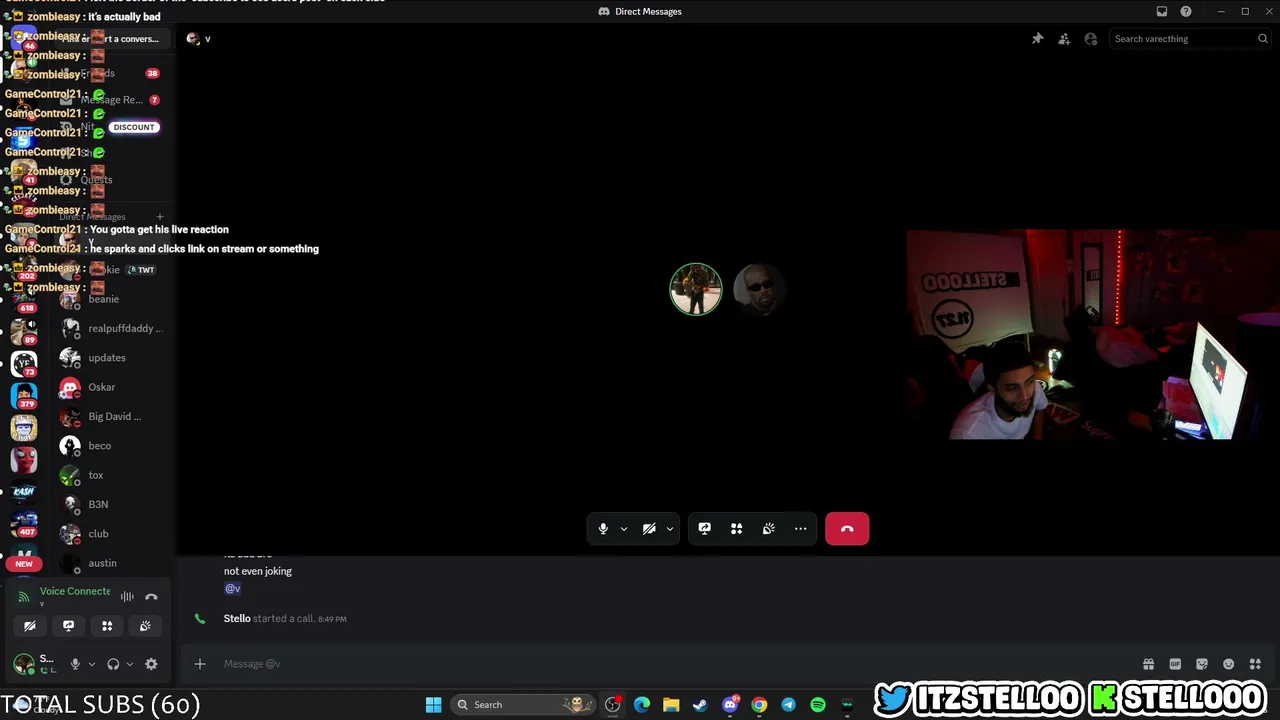
Task: Open the Spider-Man server icon
Action: pos(24,460)
